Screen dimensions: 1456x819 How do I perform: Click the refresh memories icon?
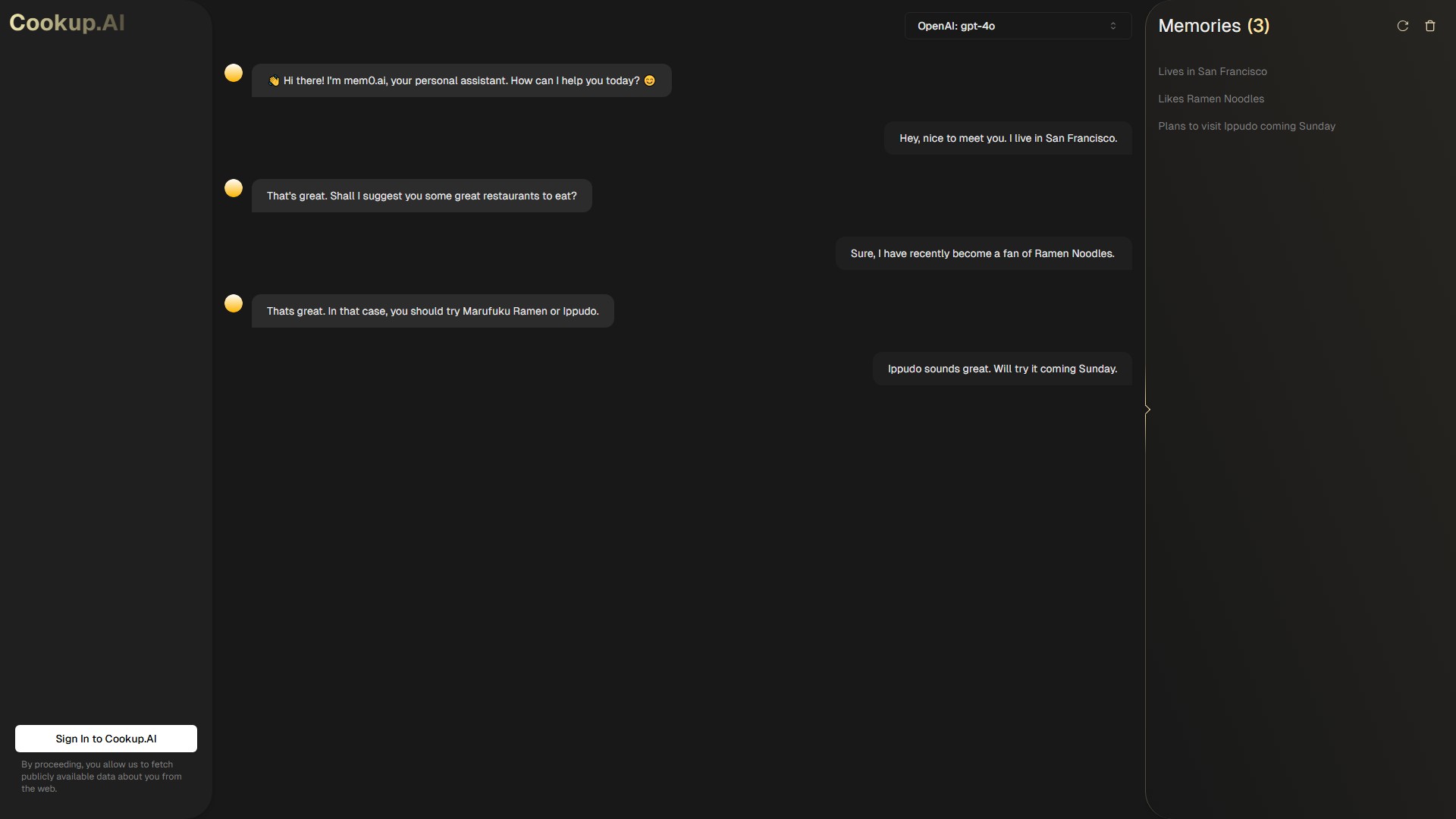pos(1403,26)
